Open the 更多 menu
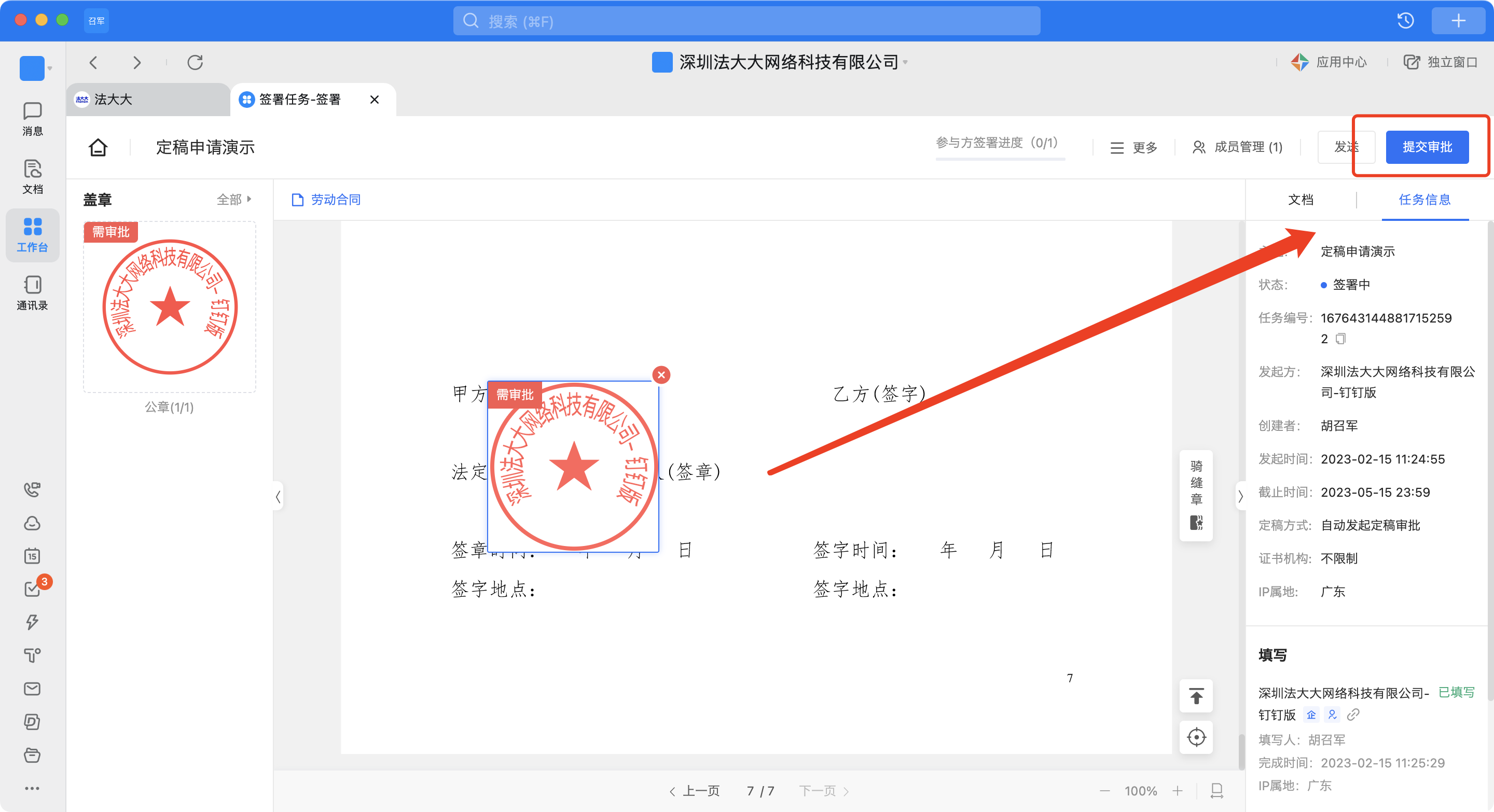The image size is (1494, 812). click(1134, 147)
